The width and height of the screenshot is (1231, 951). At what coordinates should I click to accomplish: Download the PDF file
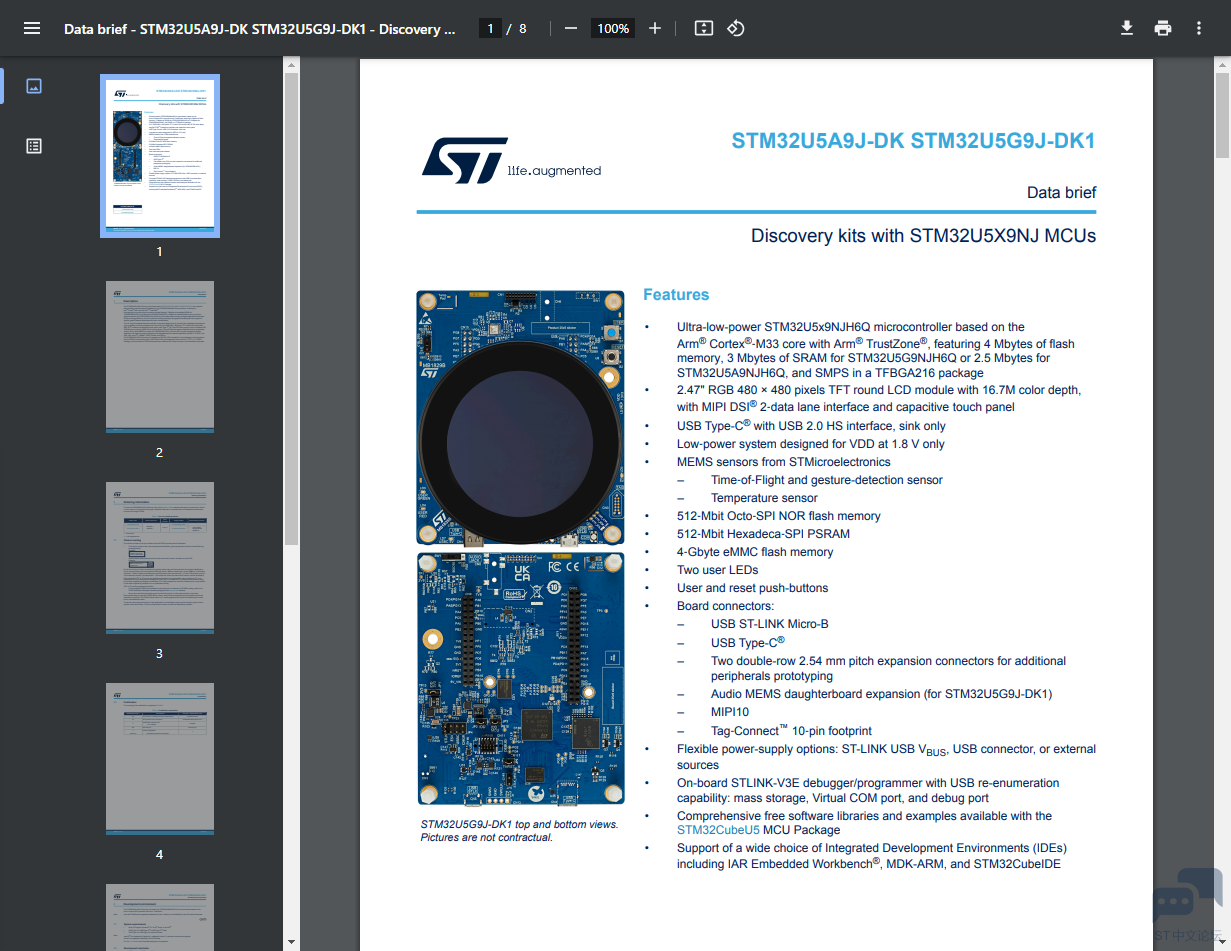[x=1127, y=28]
